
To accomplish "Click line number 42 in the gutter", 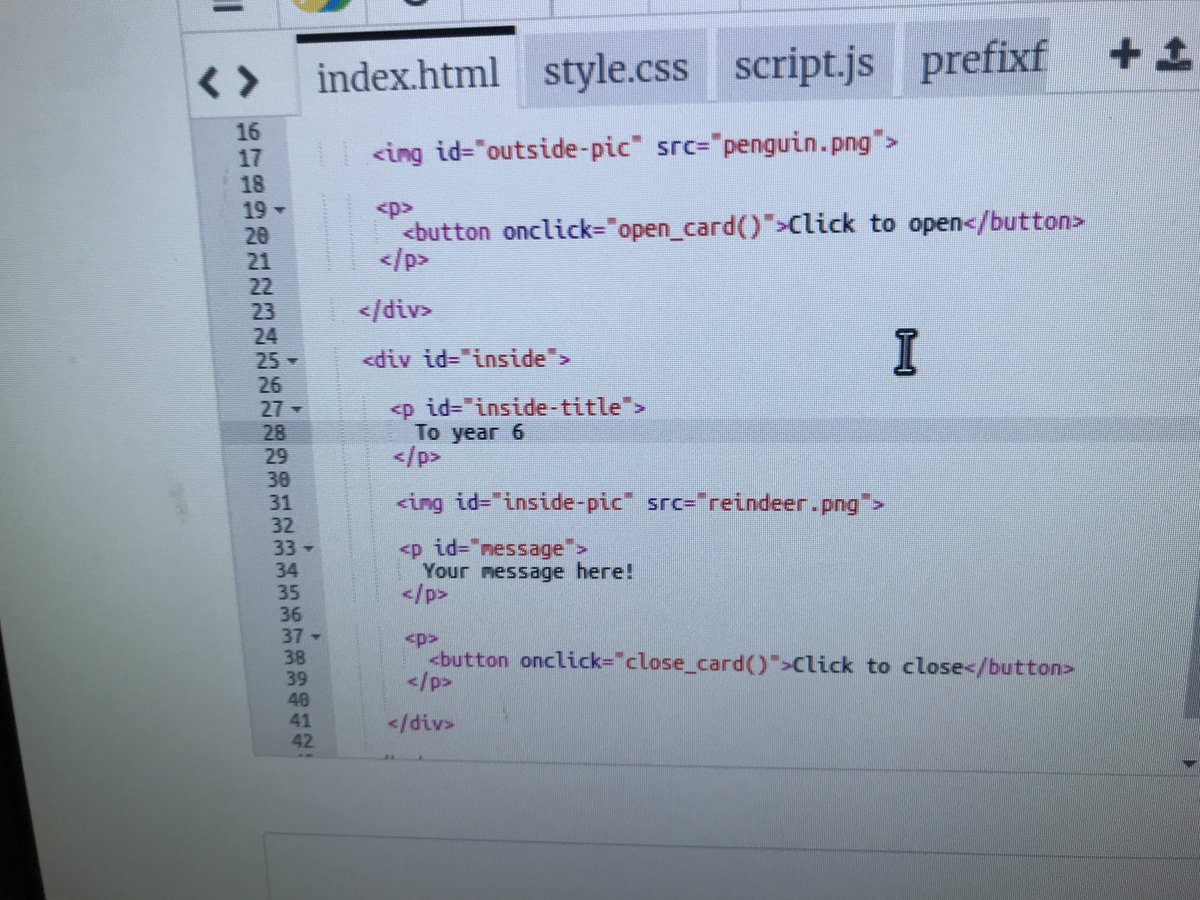I will pyautogui.click(x=301, y=742).
